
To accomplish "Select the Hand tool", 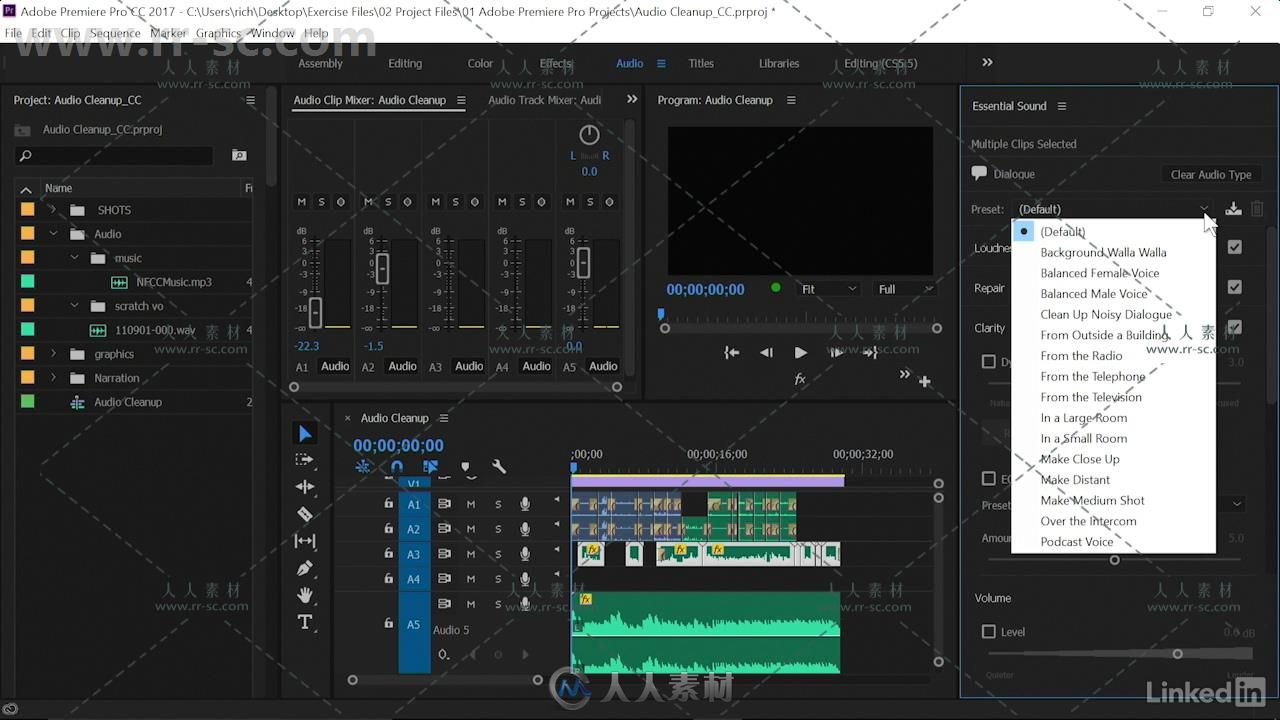I will pos(305,595).
